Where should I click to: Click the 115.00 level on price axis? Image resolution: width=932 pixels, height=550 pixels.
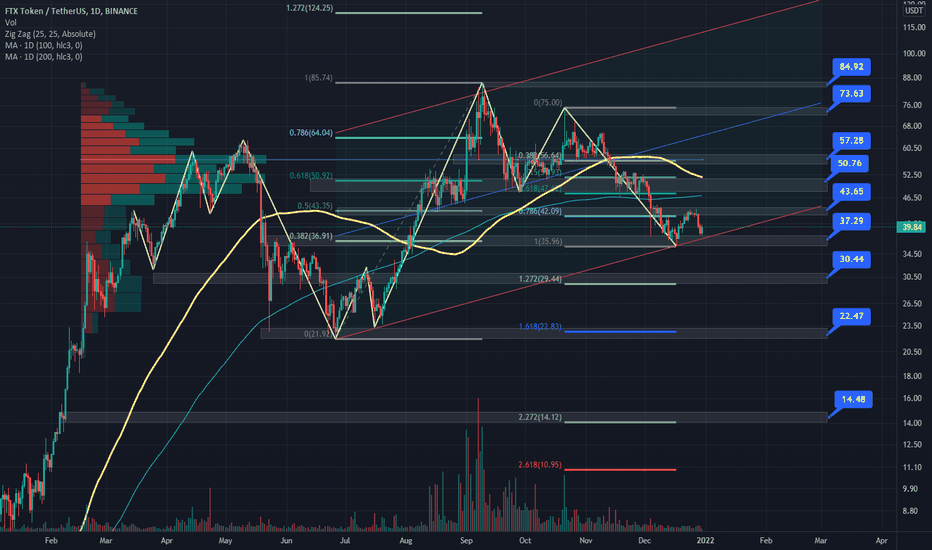(x=914, y=27)
